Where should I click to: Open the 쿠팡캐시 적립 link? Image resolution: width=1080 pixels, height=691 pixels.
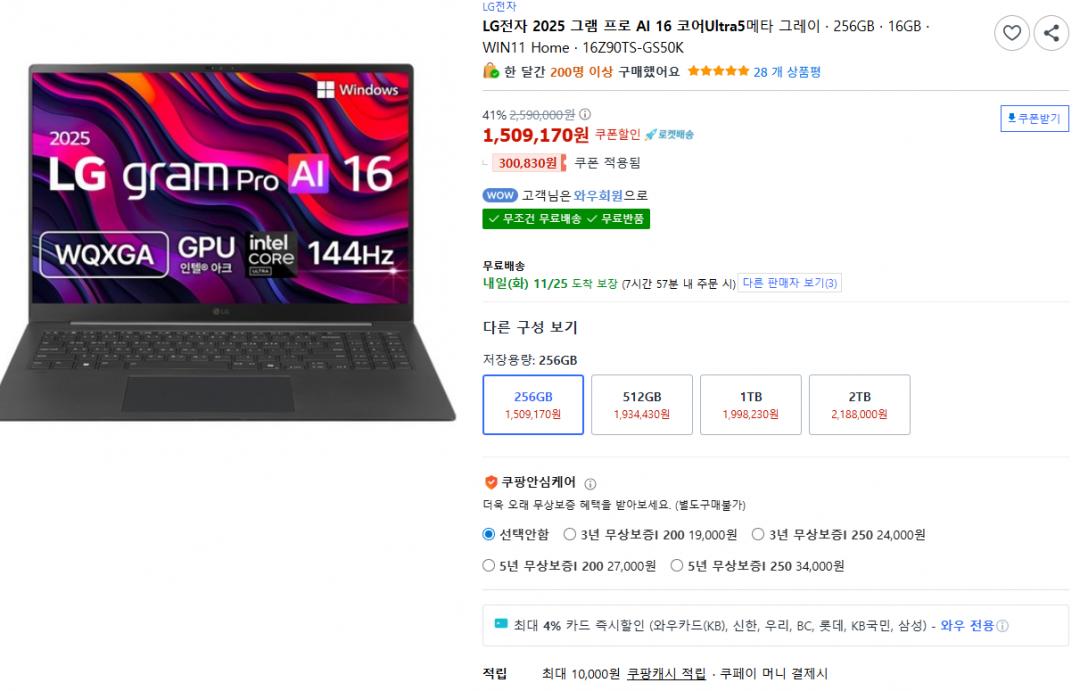(x=666, y=674)
